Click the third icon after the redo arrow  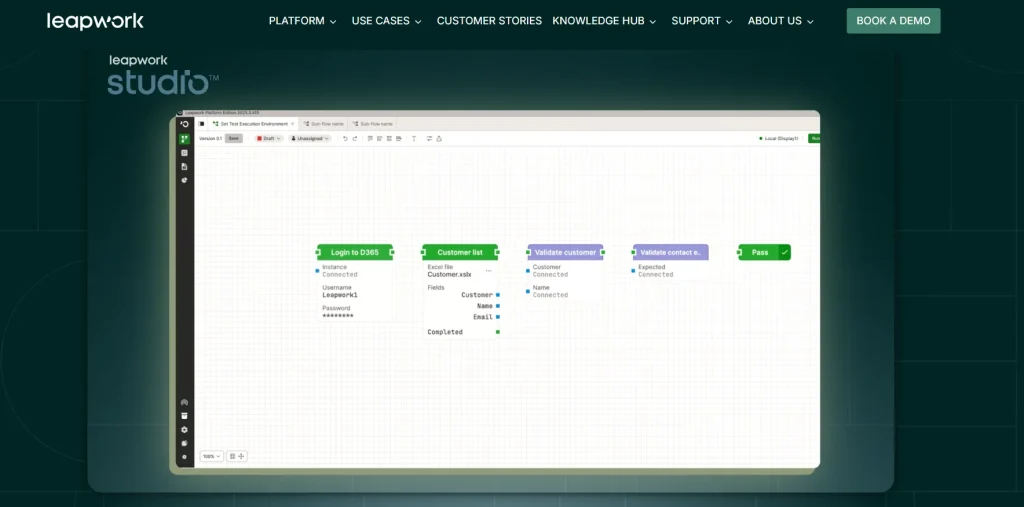(x=389, y=139)
